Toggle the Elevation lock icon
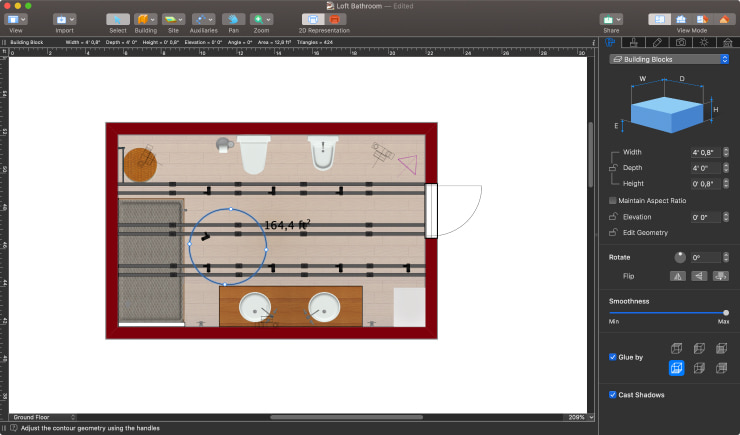Screen dimensions: 740x435 pyautogui.click(x=613, y=217)
